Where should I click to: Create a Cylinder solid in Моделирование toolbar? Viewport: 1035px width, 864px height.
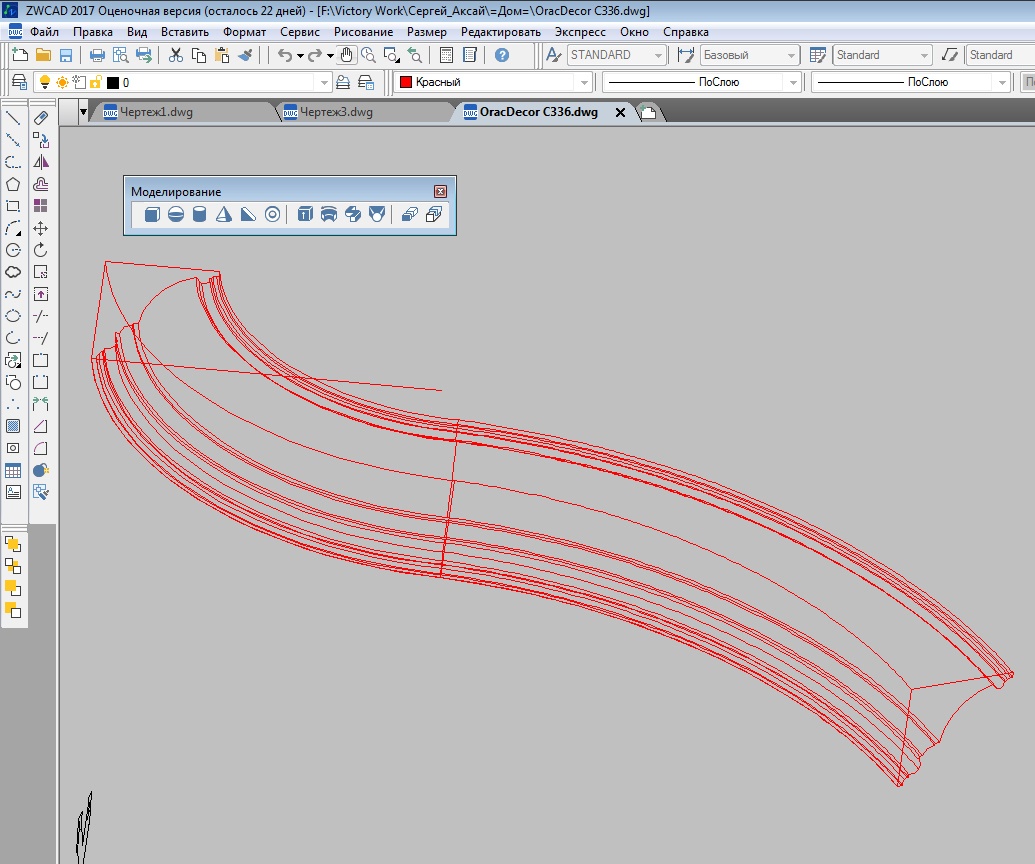199,214
